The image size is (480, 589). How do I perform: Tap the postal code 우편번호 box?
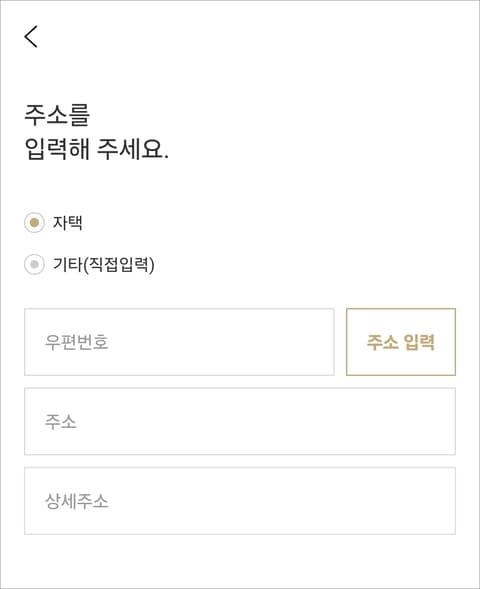coord(179,342)
